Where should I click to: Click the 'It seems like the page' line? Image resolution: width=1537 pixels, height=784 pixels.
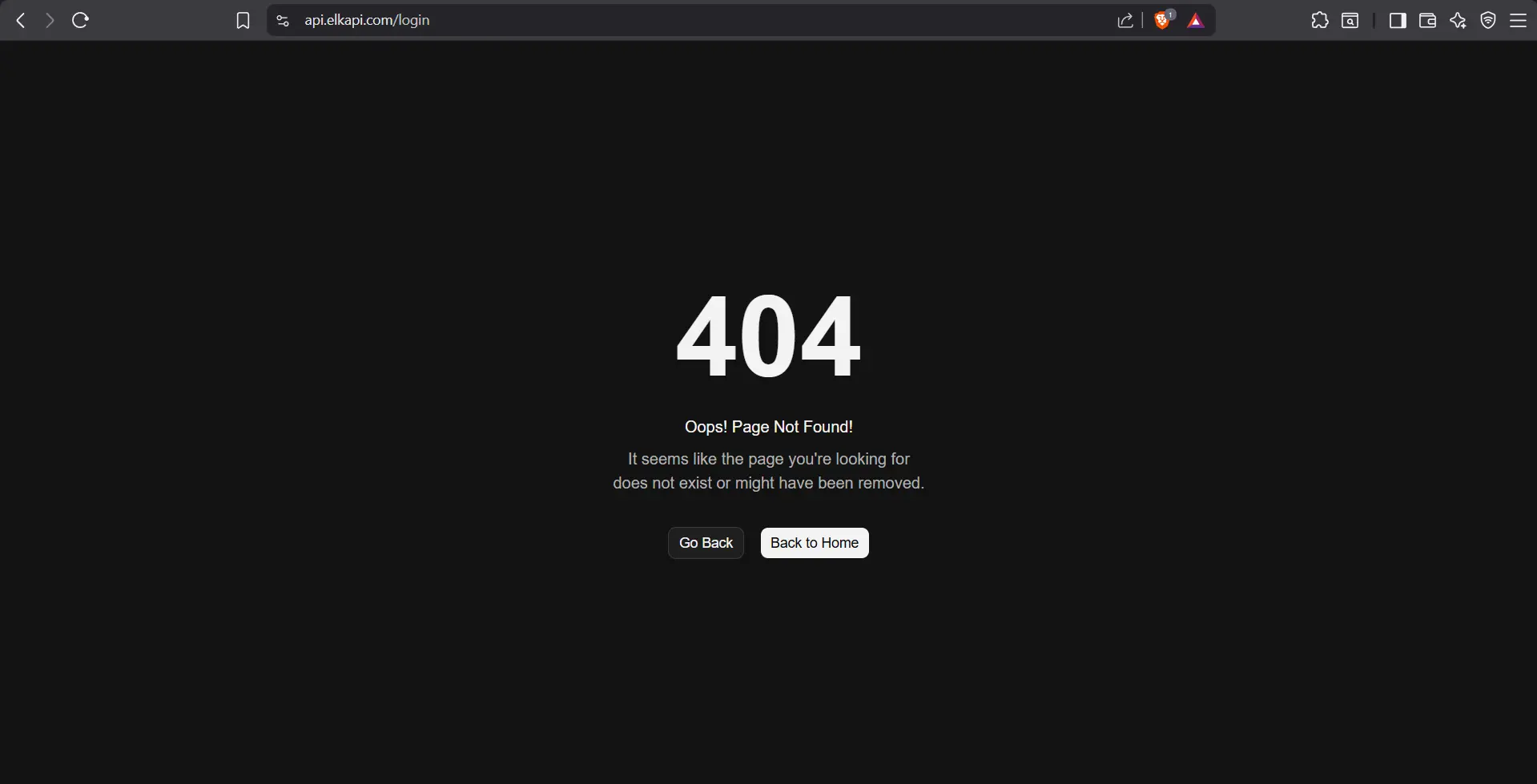tap(769, 459)
